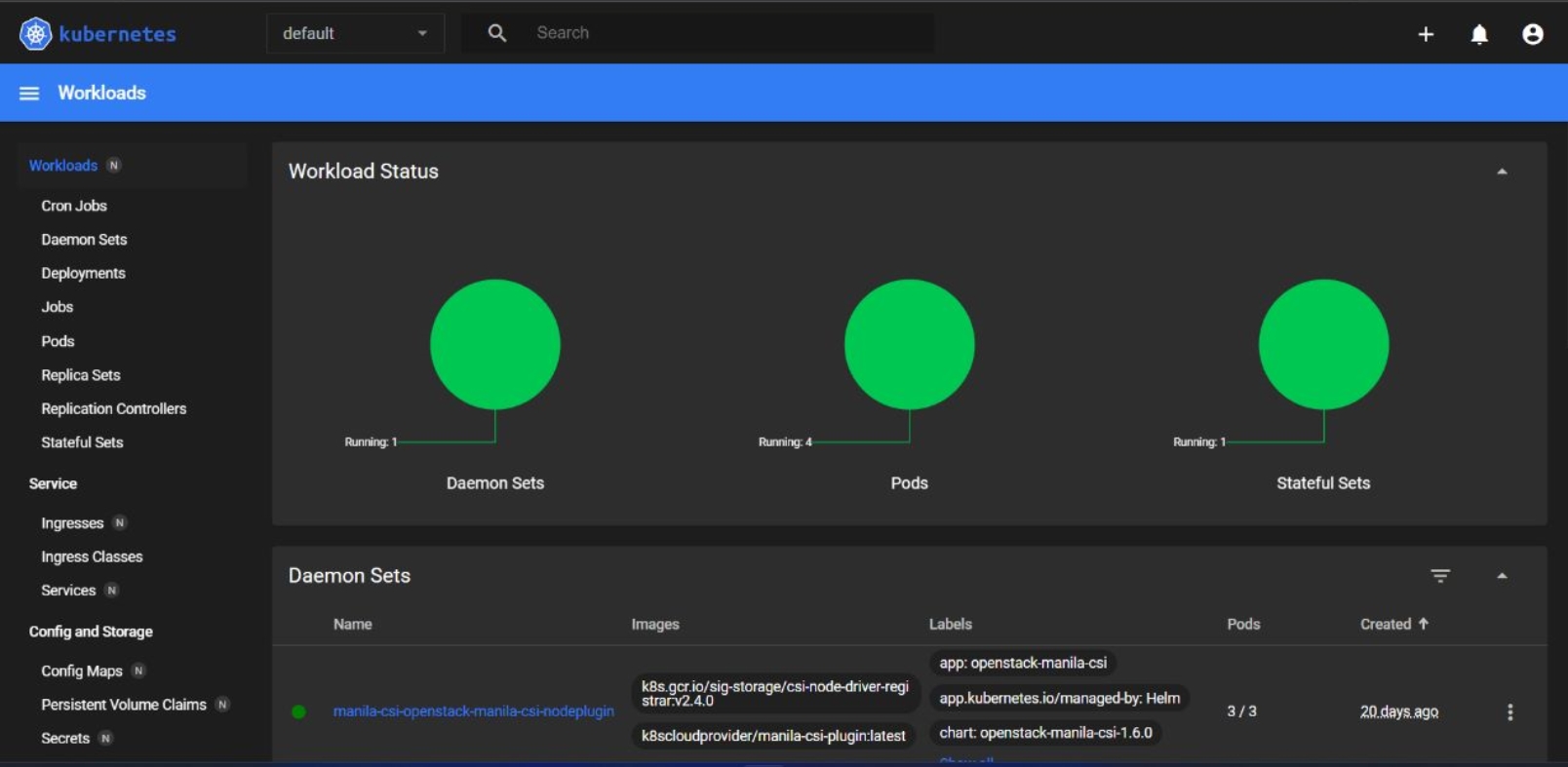Image resolution: width=1568 pixels, height=767 pixels.
Task: Collapse the Workload Status panel
Action: (x=1502, y=172)
